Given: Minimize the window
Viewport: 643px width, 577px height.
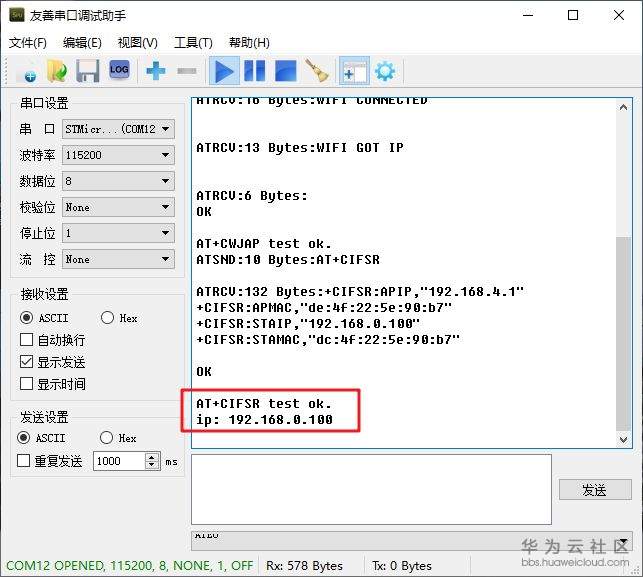Looking at the screenshot, I should [x=528, y=15].
